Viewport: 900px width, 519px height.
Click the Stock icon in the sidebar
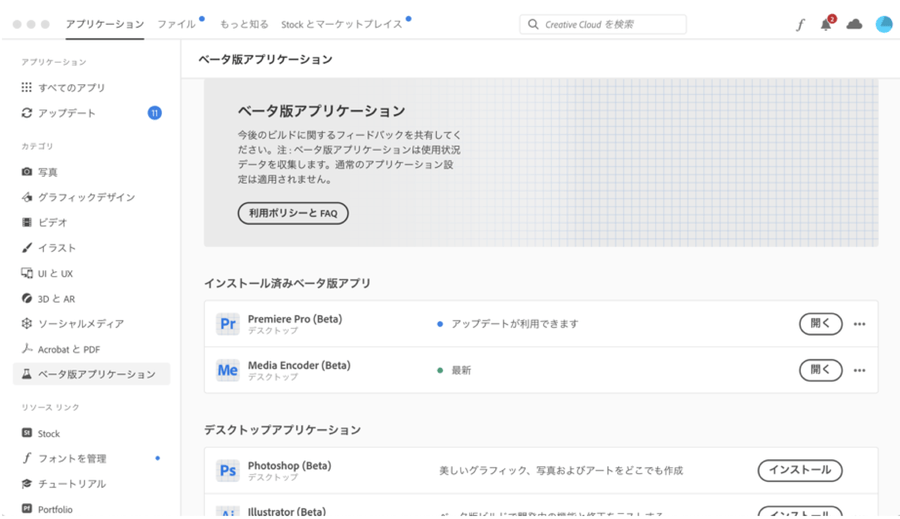[26, 433]
